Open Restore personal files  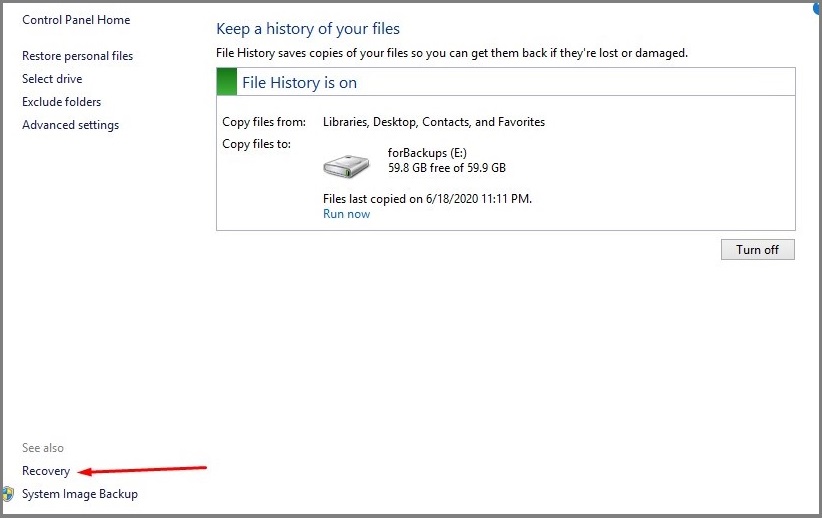click(77, 56)
